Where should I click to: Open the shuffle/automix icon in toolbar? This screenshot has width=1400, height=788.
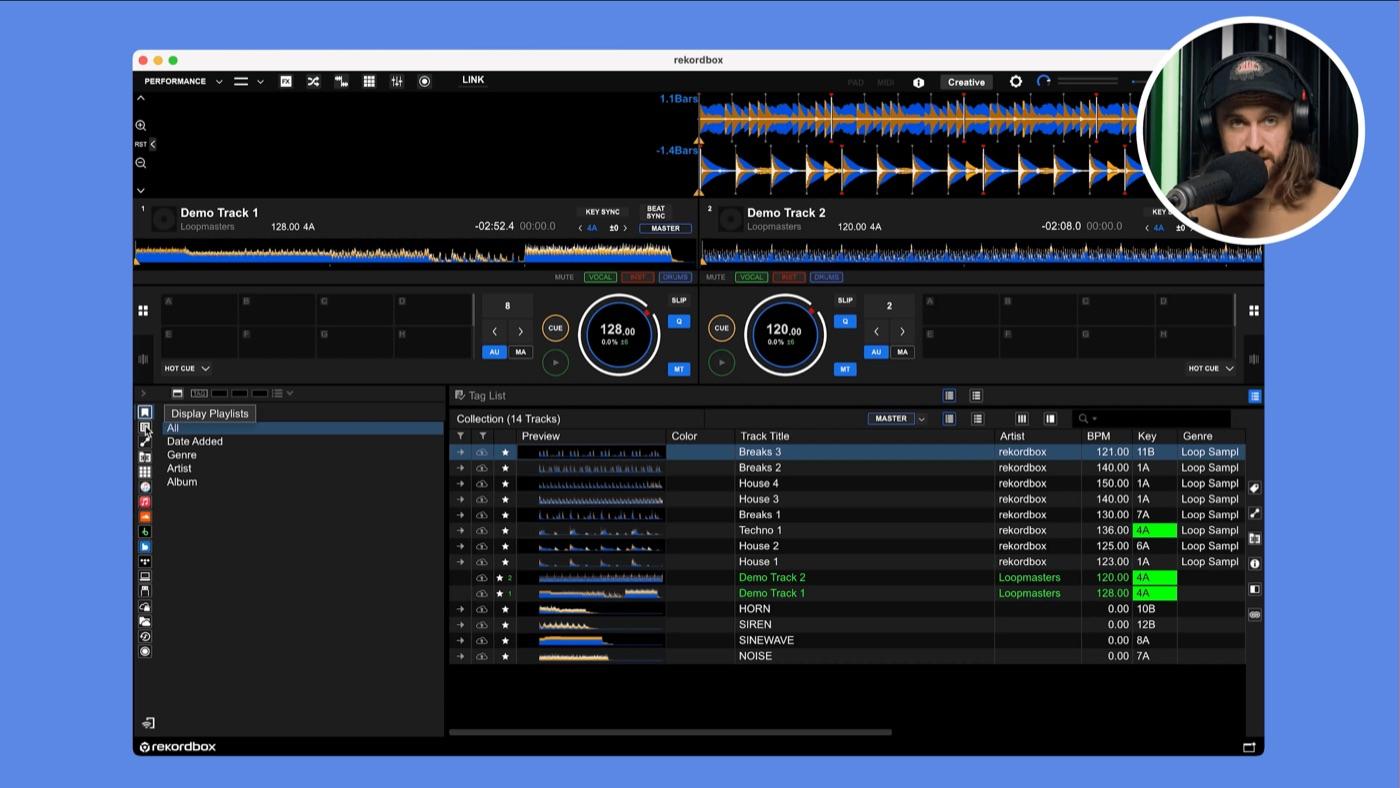[313, 81]
